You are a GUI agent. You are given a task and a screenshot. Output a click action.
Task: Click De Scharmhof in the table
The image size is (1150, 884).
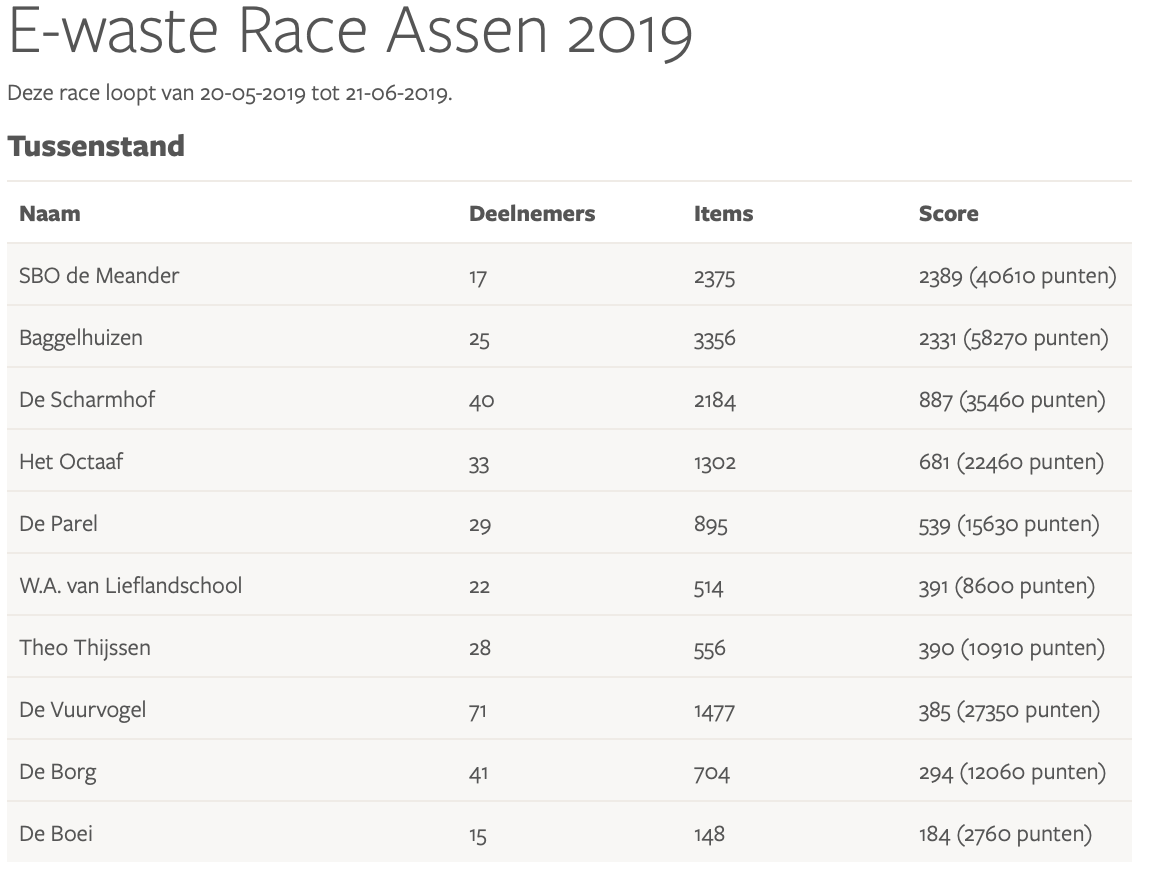87,400
